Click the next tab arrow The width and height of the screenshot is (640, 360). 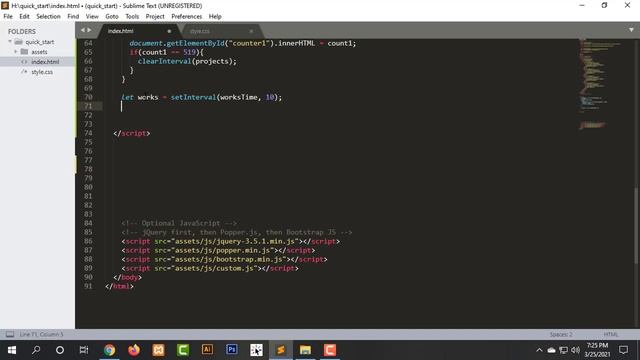point(89,30)
